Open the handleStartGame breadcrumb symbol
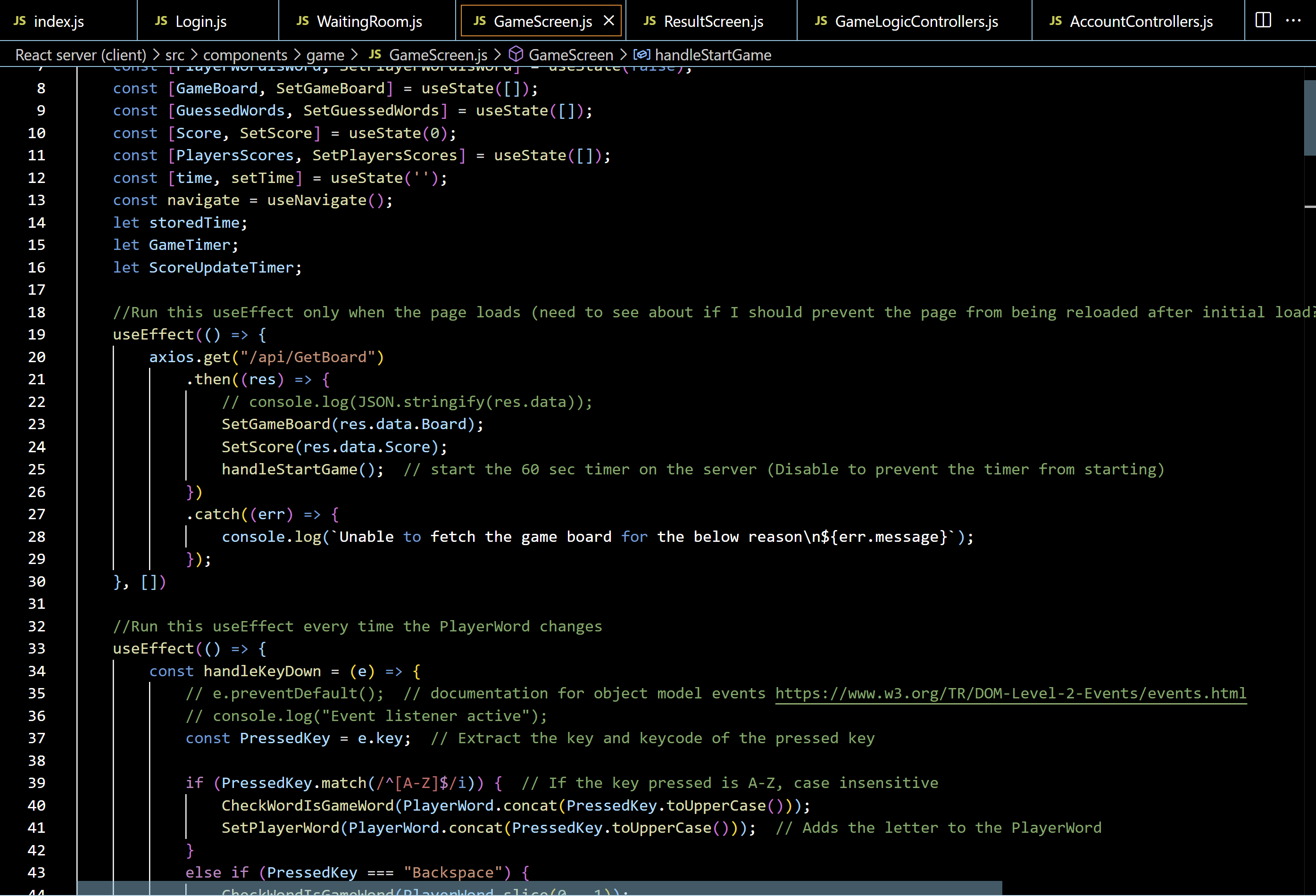1316x896 pixels. coord(713,55)
